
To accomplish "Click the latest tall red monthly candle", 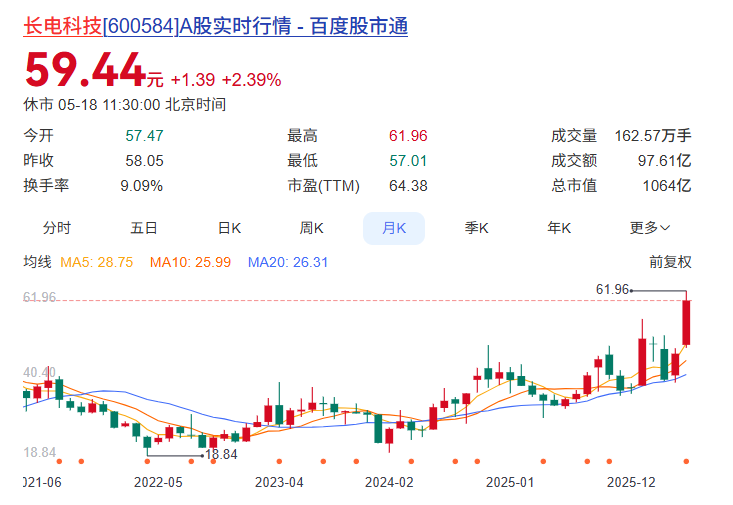I will tap(686, 323).
